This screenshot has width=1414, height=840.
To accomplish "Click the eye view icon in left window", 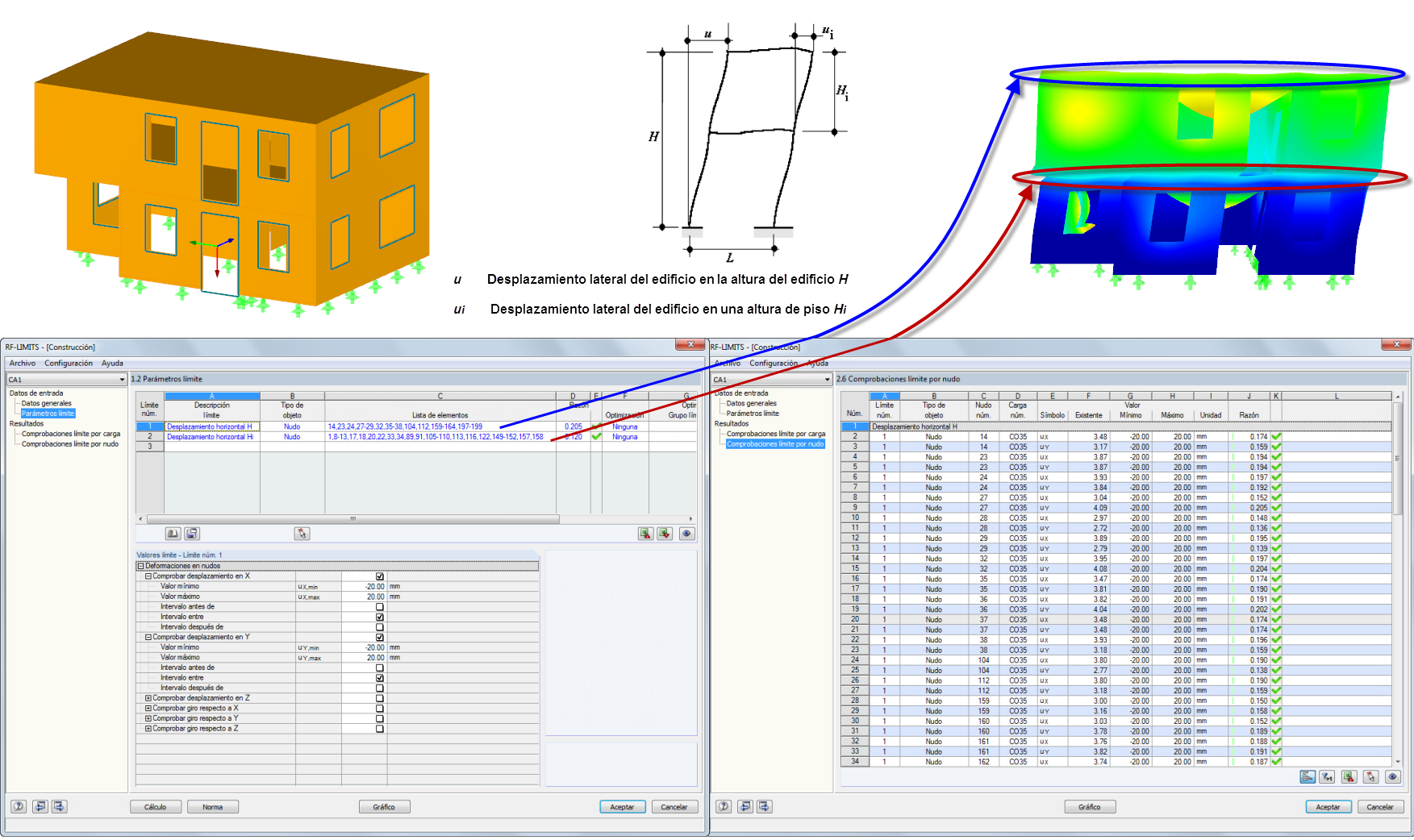I will coord(687,534).
